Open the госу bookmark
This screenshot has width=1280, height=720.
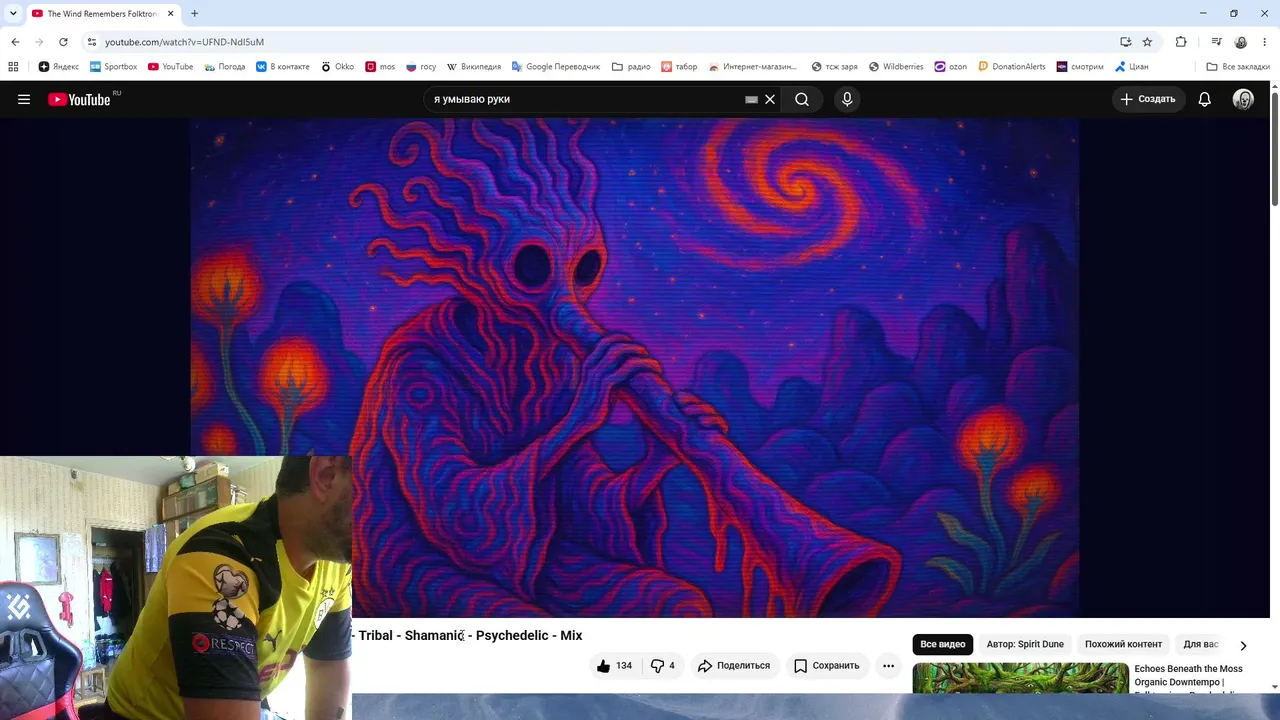click(x=421, y=67)
